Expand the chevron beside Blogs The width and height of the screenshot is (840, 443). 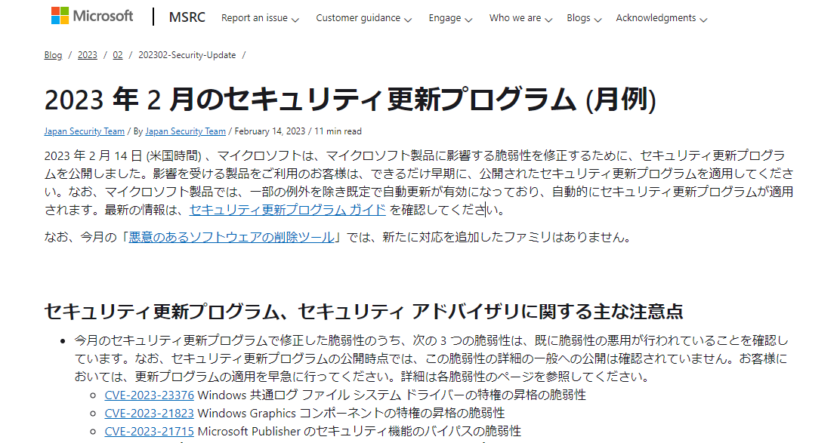pos(598,19)
